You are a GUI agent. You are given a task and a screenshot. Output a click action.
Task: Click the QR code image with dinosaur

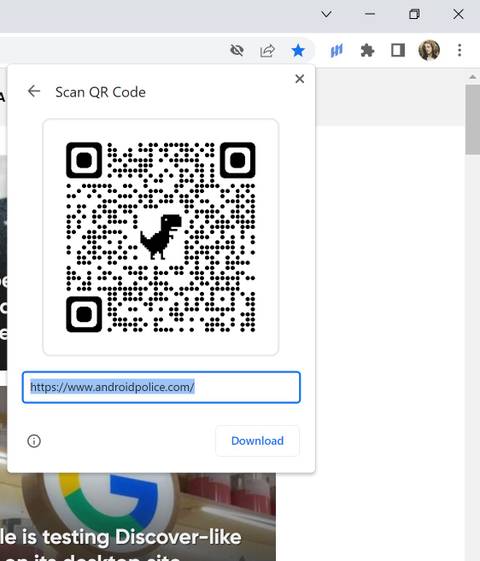click(x=161, y=237)
